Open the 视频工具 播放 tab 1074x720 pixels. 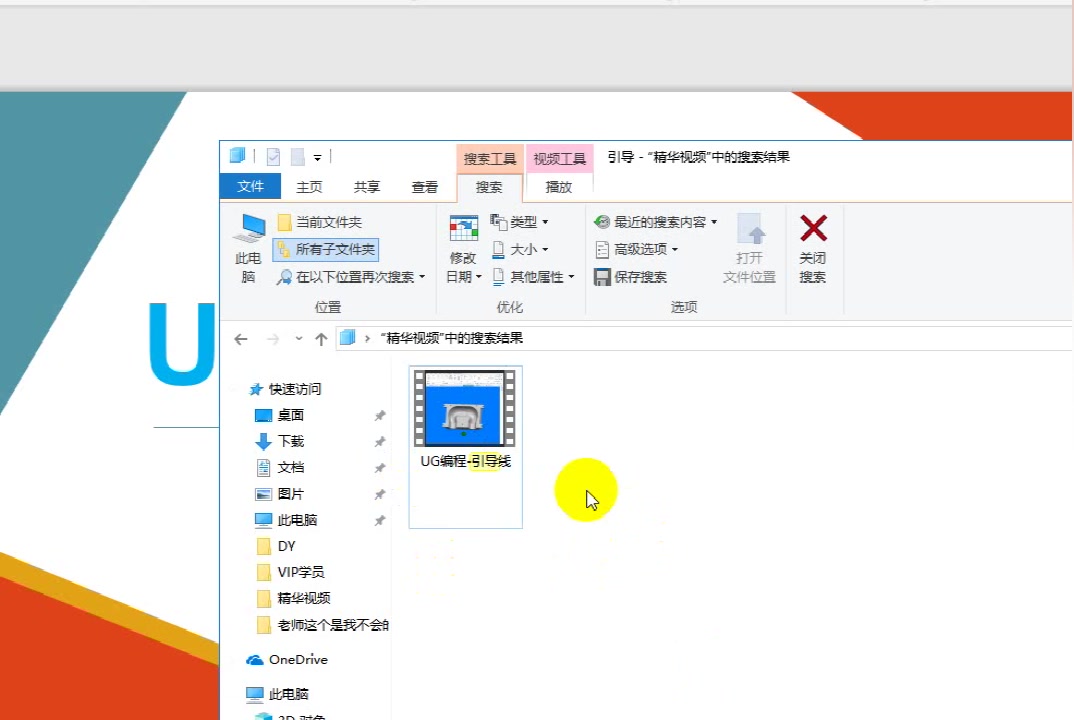tap(559, 186)
